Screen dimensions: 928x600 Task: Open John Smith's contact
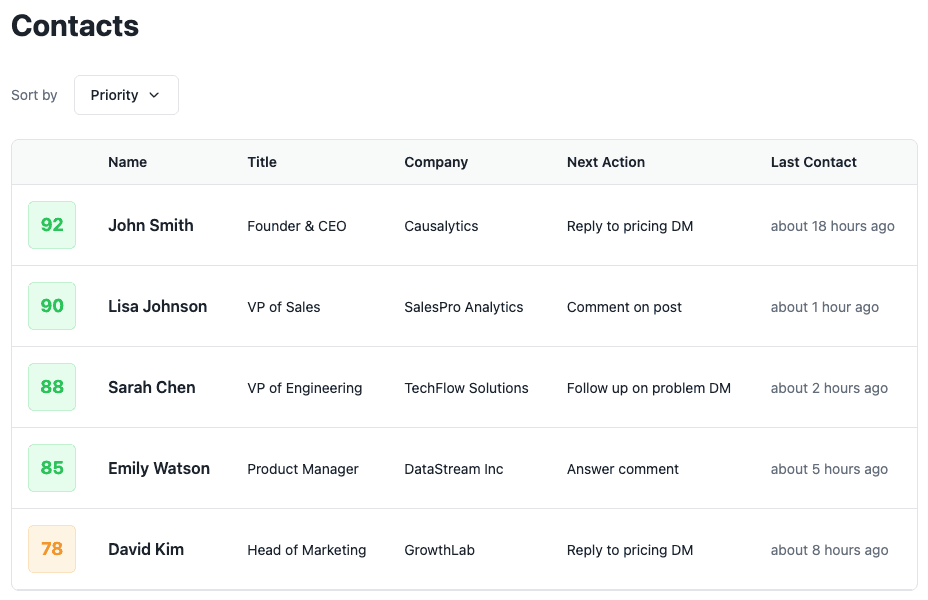[151, 225]
